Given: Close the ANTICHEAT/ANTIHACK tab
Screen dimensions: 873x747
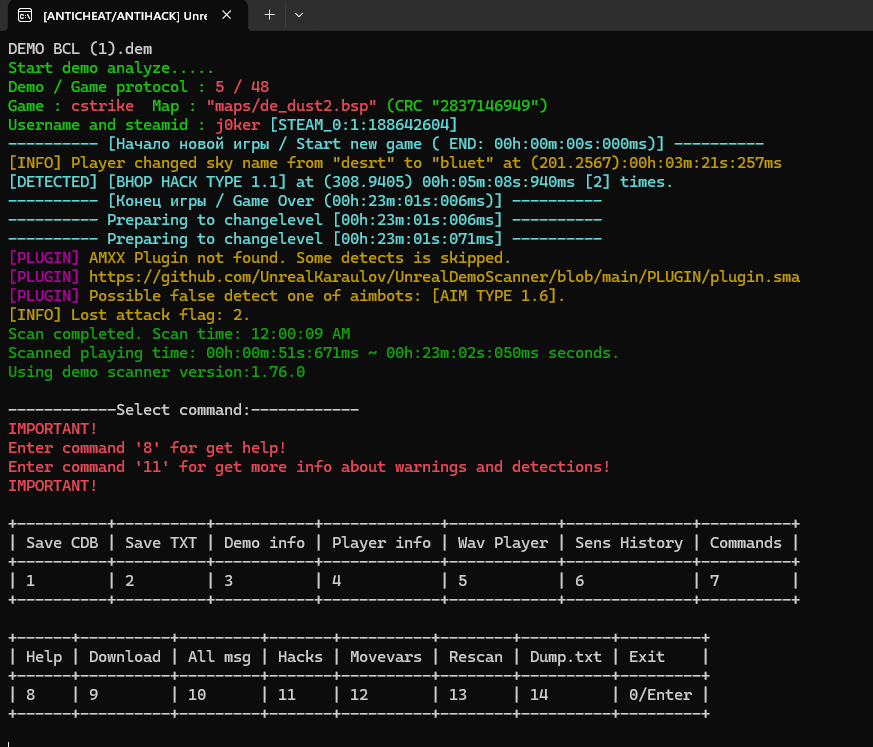Looking at the screenshot, I should point(227,15).
